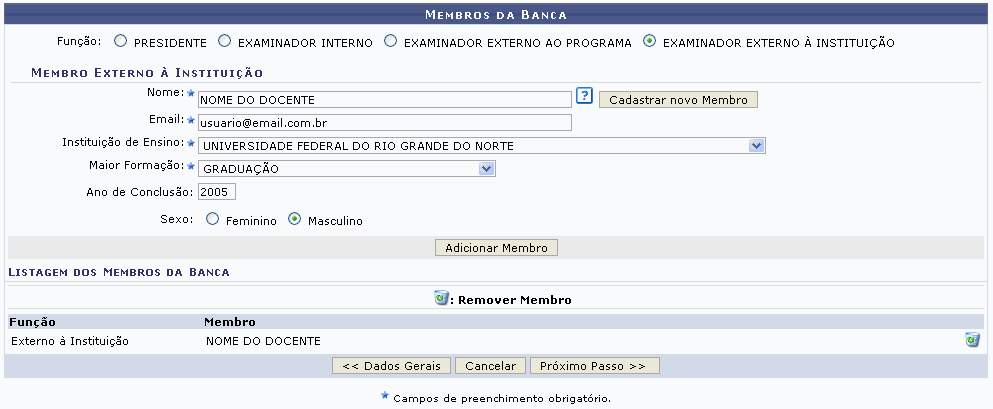Proceed with Próximo Passo >> button

point(594,366)
